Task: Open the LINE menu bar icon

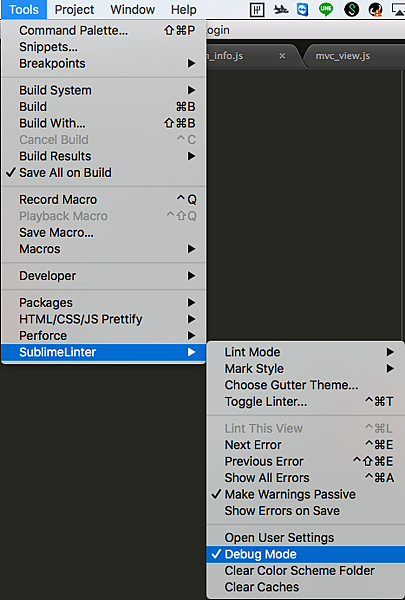Action: point(326,9)
